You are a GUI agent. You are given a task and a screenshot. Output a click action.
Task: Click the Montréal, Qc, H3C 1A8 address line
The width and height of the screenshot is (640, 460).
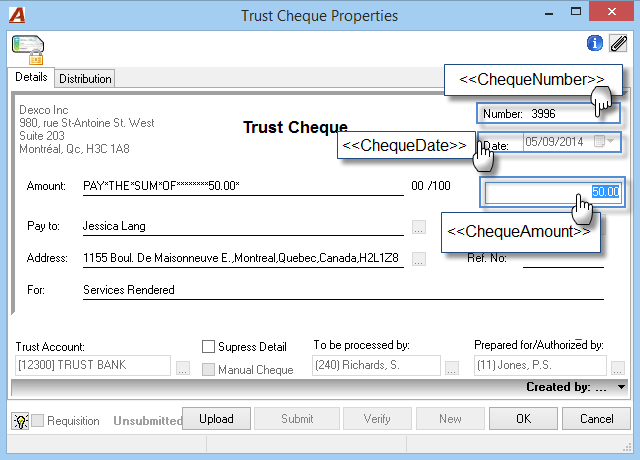(x=74, y=149)
